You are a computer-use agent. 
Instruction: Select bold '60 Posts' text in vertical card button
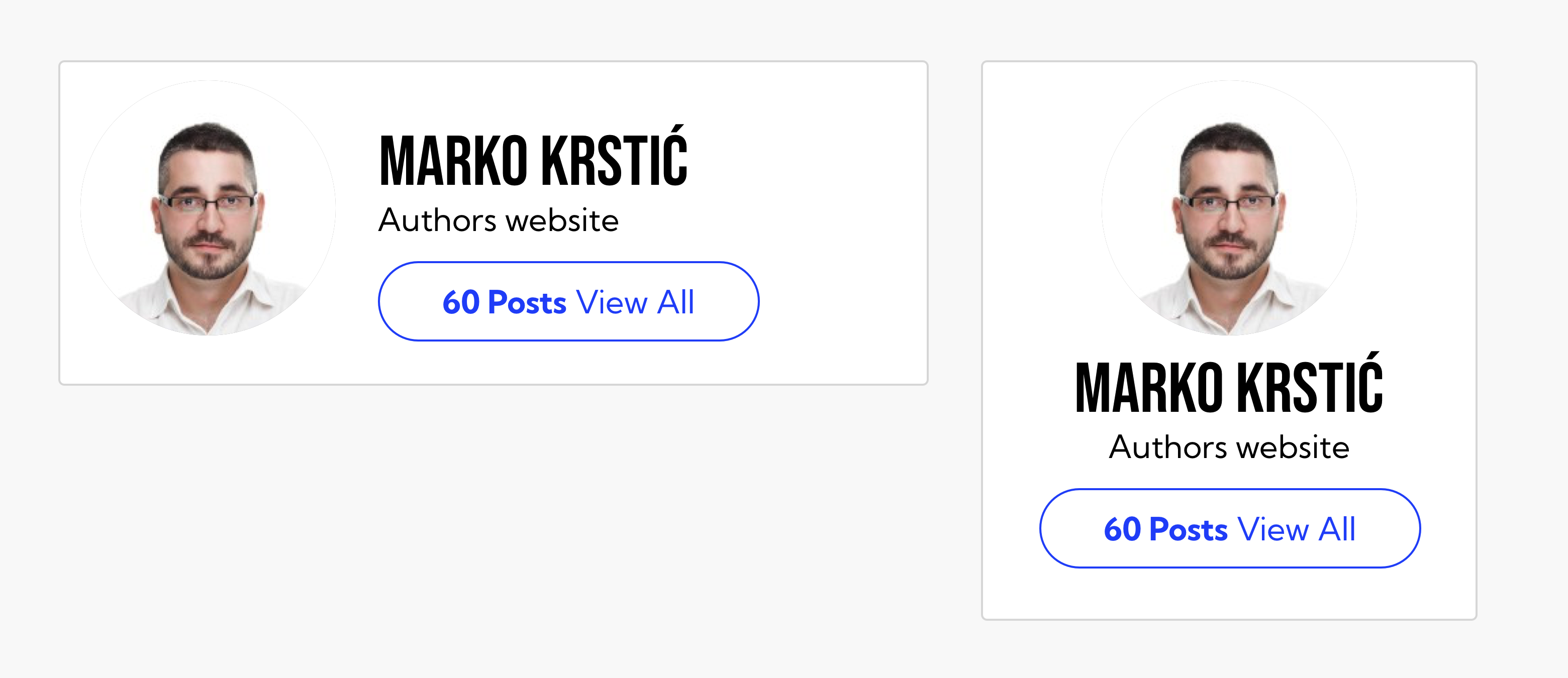coord(1165,529)
